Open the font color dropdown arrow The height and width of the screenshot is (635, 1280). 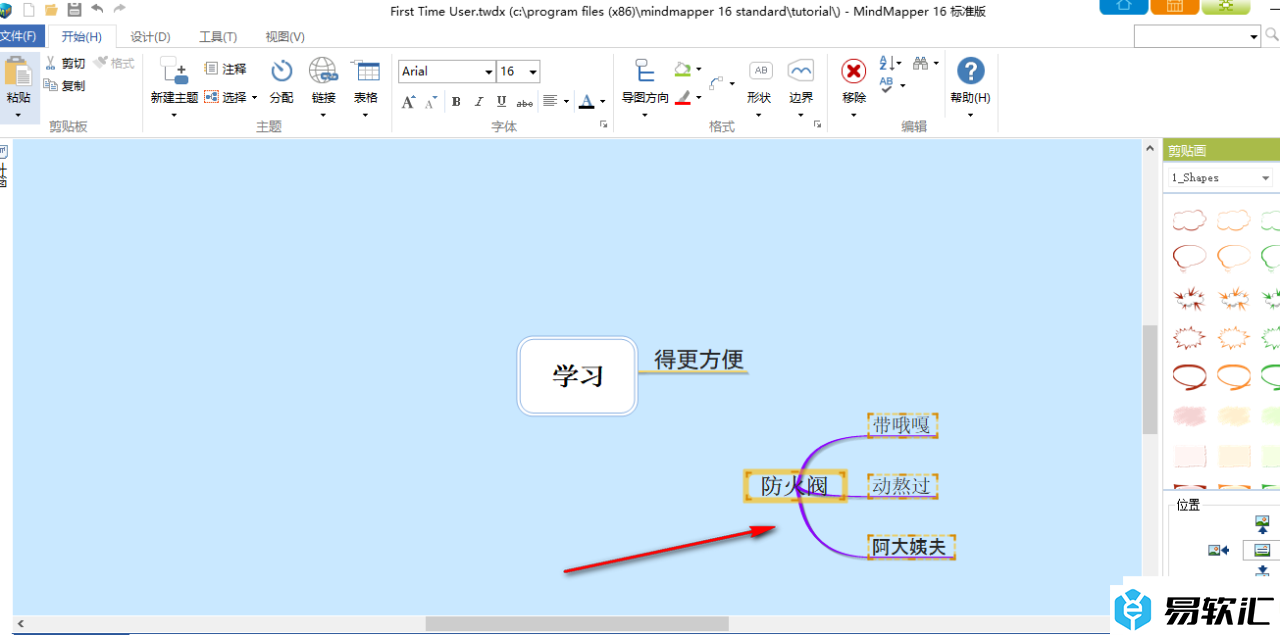[602, 102]
